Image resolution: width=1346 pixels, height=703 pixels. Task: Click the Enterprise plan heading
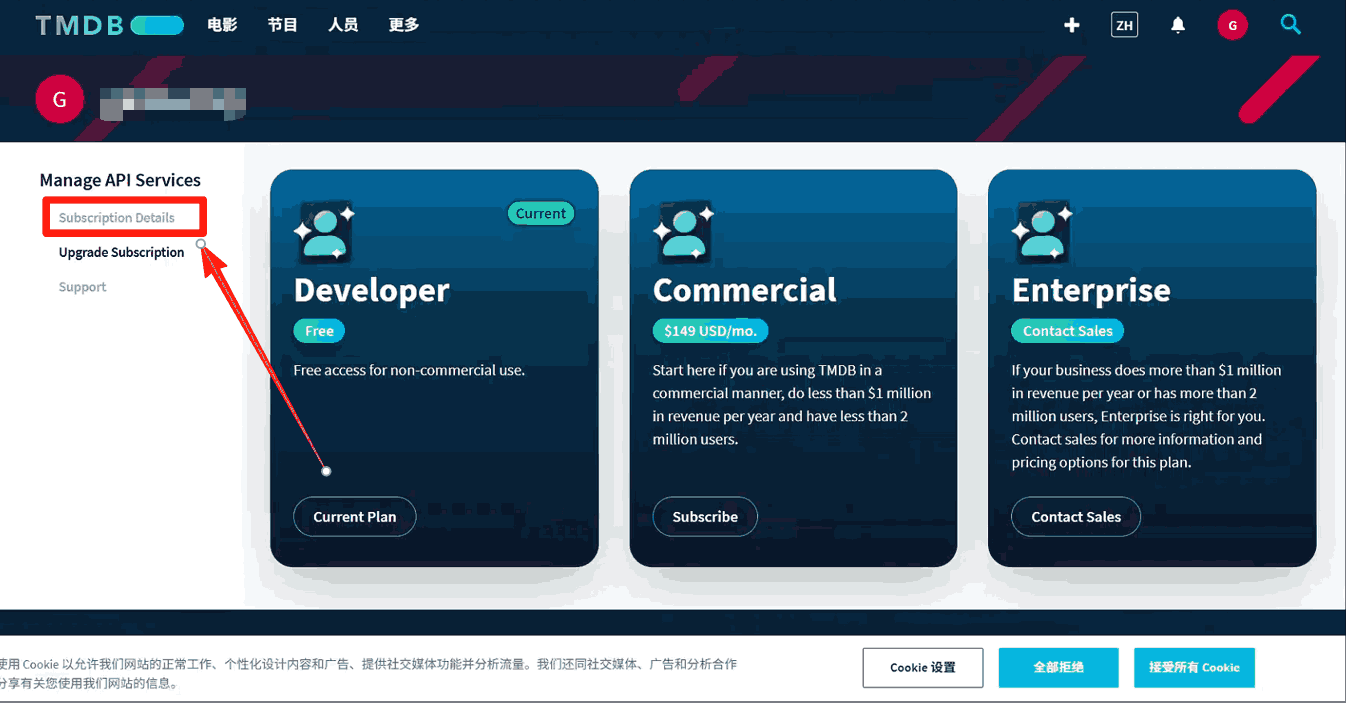(x=1091, y=290)
